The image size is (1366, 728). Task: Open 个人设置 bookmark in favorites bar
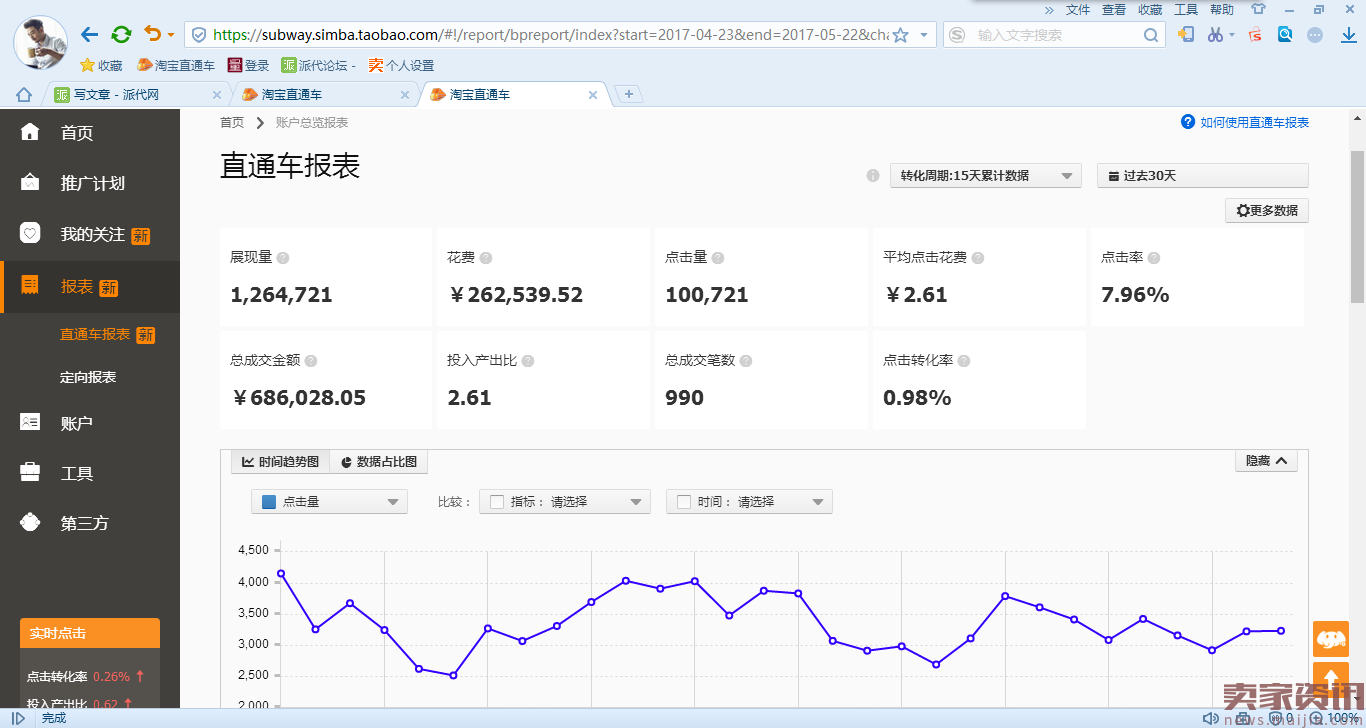(x=401, y=65)
